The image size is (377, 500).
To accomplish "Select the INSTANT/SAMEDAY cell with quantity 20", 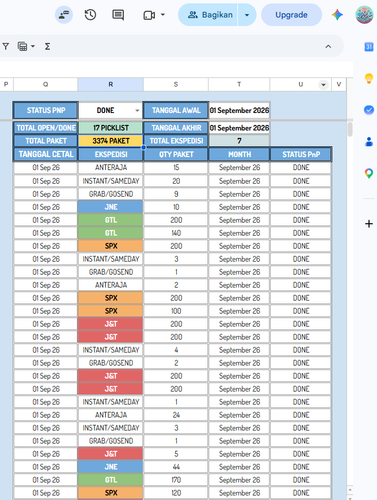I will (x=111, y=181).
